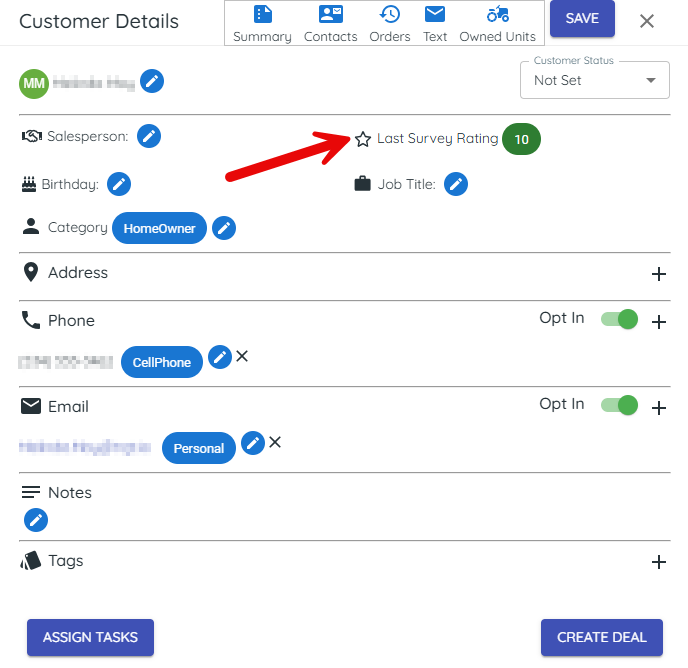
Task: Click the SAVE button
Action: click(582, 19)
